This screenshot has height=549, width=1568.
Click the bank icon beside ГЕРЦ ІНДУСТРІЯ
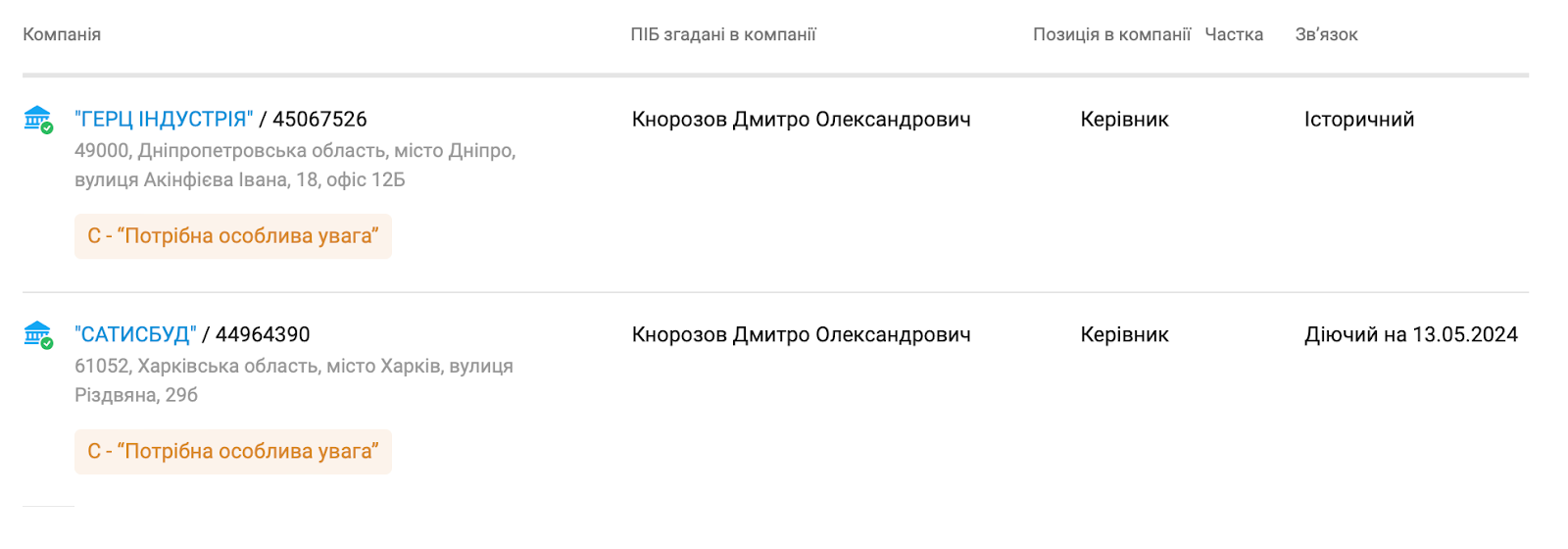(37, 120)
